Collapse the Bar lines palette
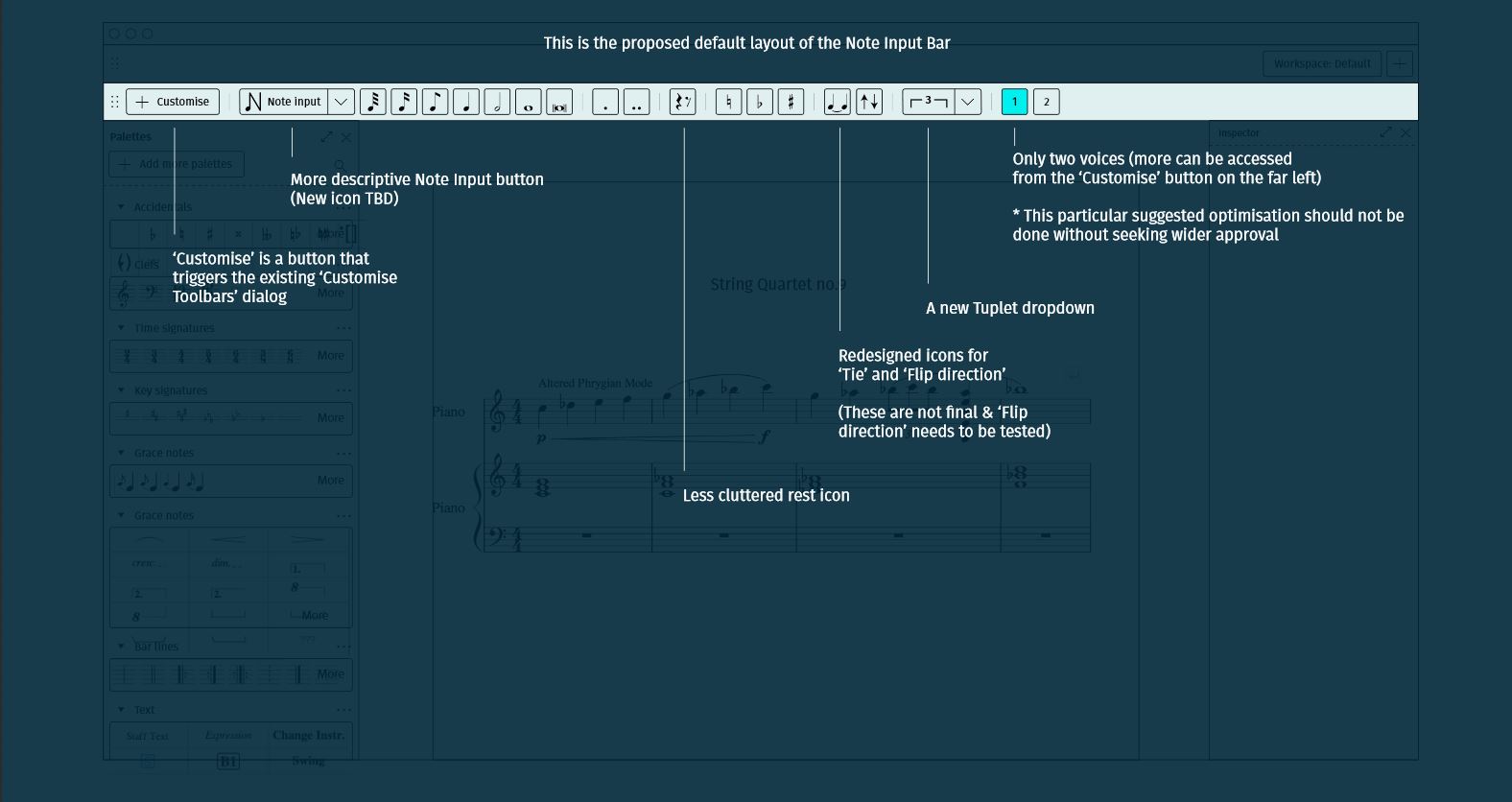This screenshot has height=802, width=1512. click(121, 647)
